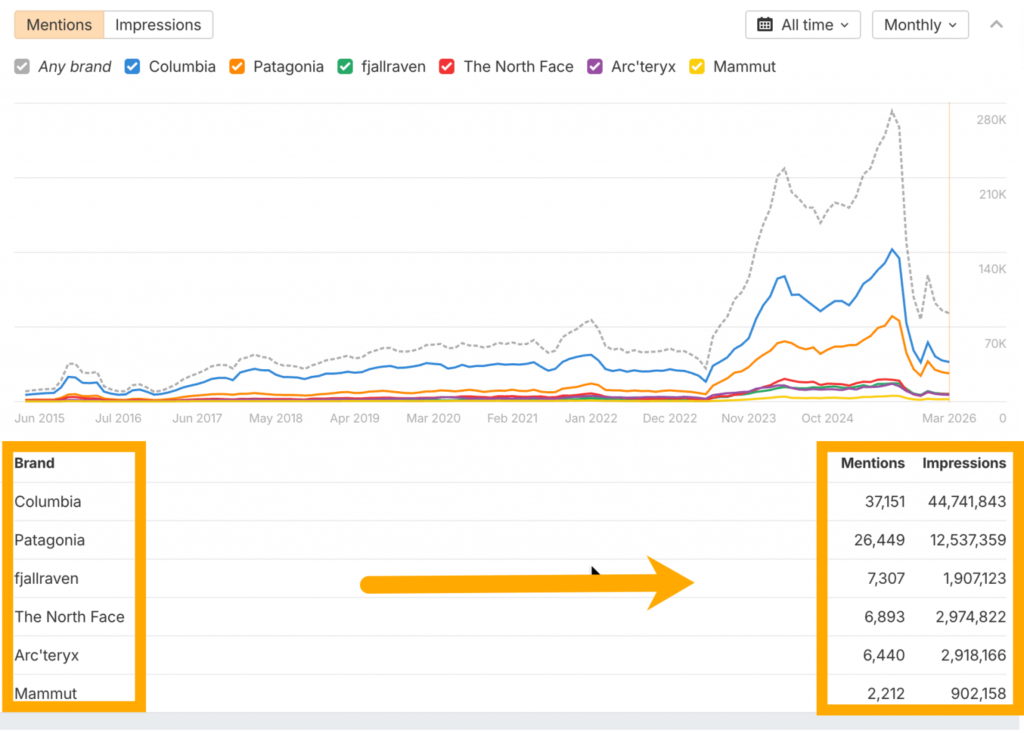Viewport: 1024px width, 733px height.
Task: Select the Mammut row in brand table
Action: click(x=46, y=693)
